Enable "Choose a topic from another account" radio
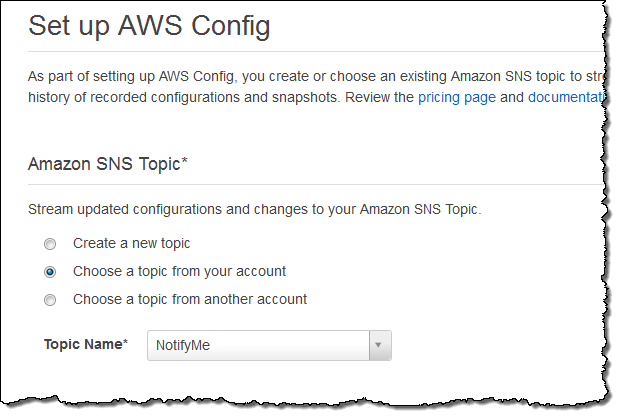619x416 pixels. pos(50,299)
